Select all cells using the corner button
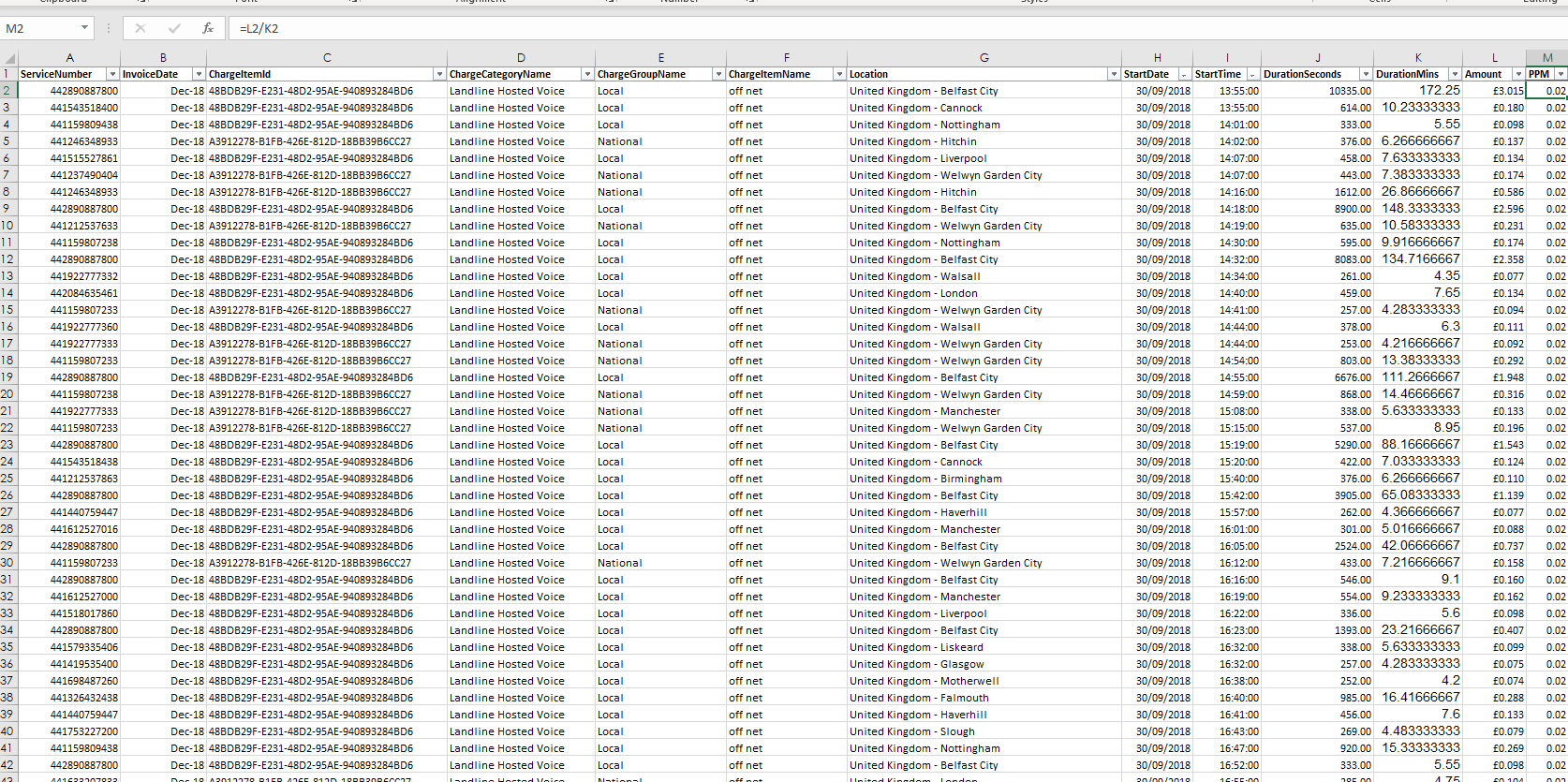This screenshot has height=782, width=1568. [7, 58]
